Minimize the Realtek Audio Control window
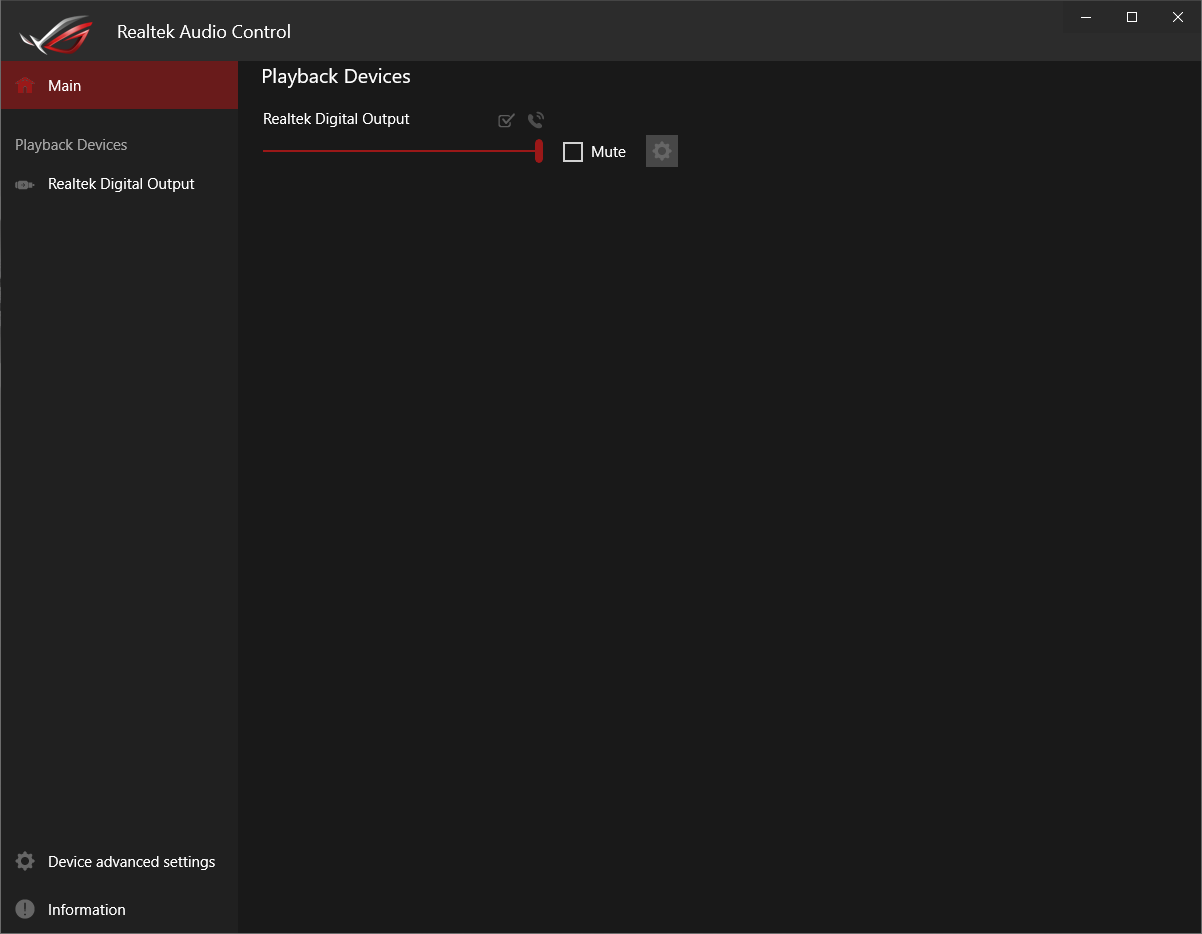This screenshot has width=1202, height=934. coord(1086,17)
